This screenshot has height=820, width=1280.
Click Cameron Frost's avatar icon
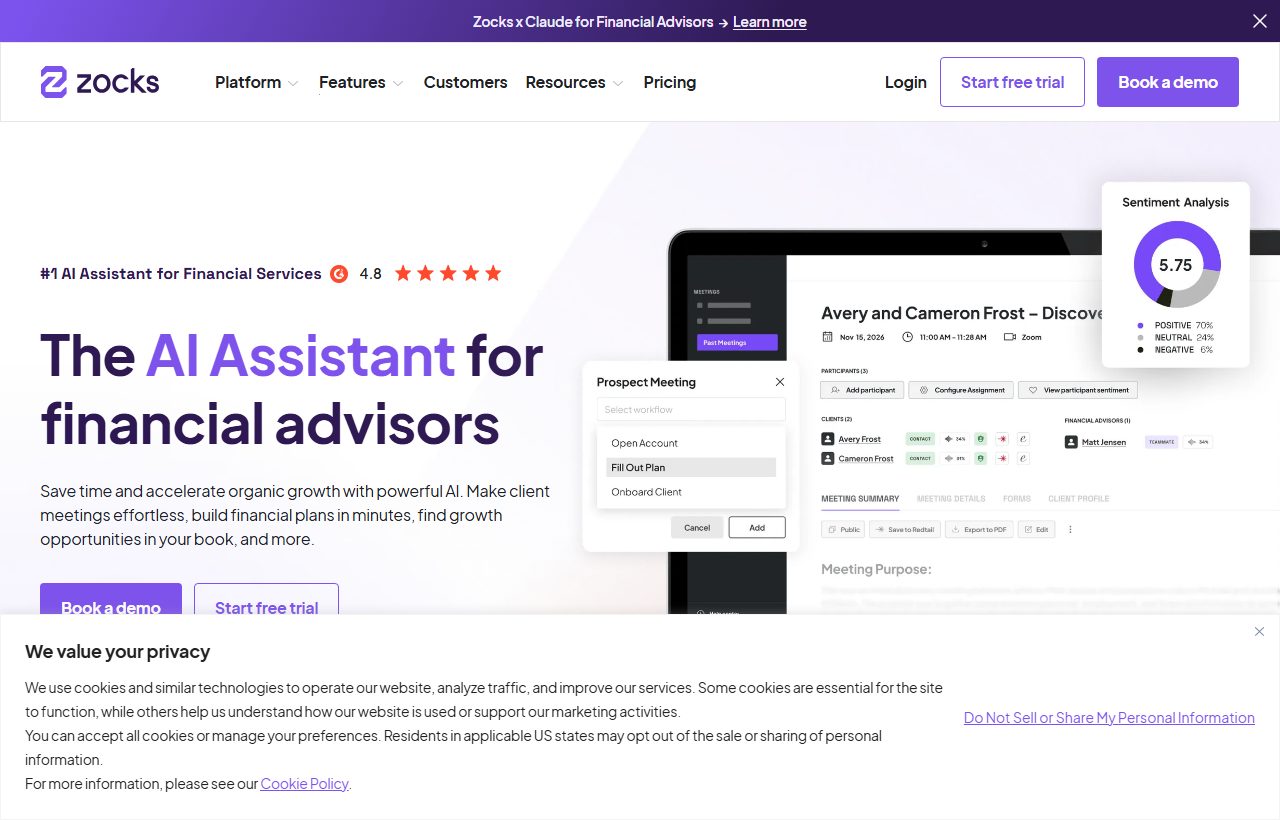[x=828, y=458]
